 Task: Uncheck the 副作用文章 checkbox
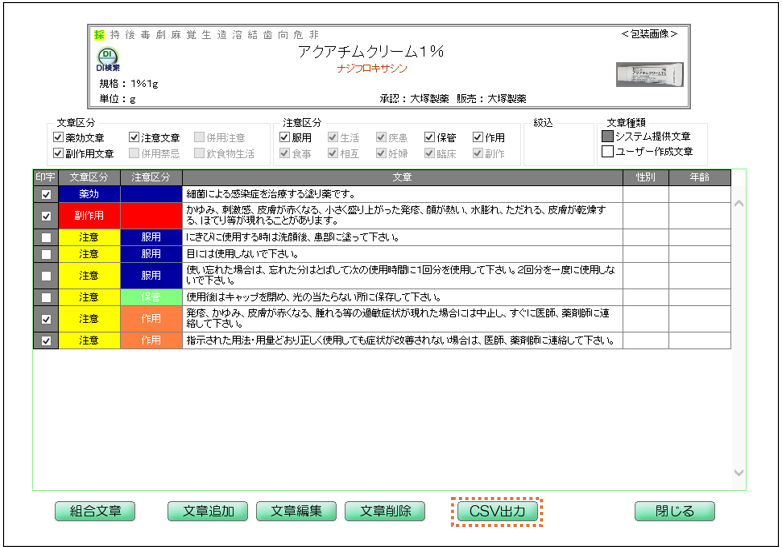[59, 154]
